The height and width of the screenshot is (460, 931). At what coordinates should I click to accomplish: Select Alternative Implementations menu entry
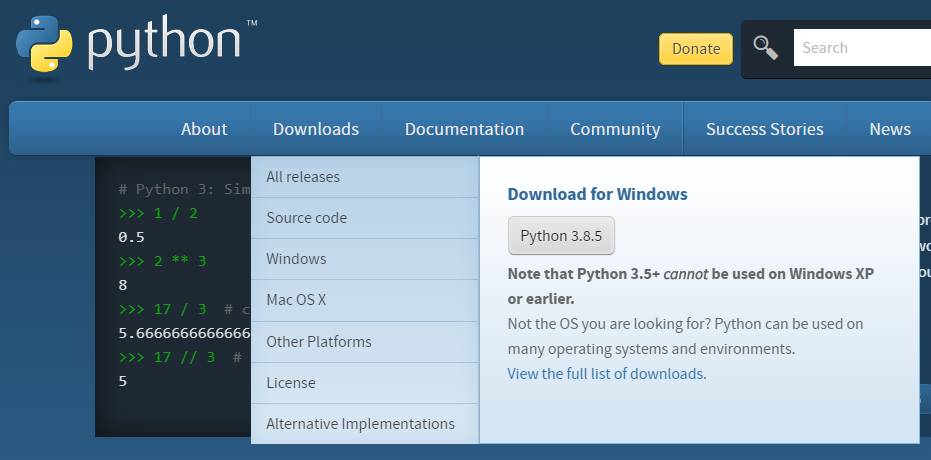coord(365,424)
